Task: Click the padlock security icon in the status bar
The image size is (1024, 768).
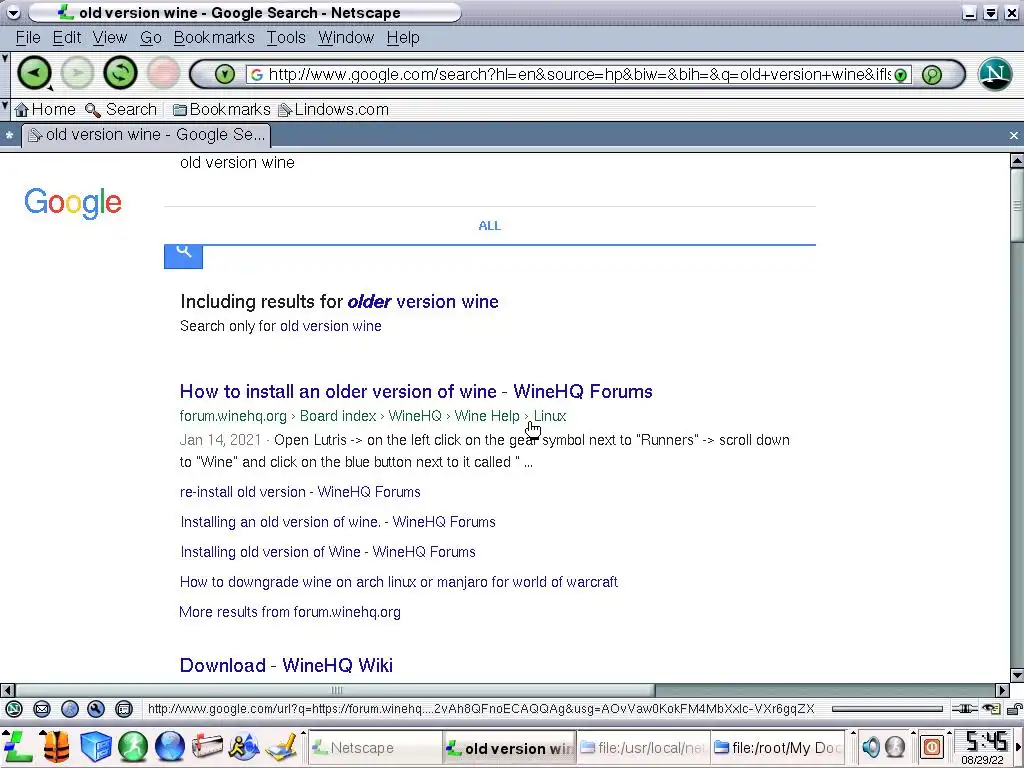Action: tap(1014, 709)
